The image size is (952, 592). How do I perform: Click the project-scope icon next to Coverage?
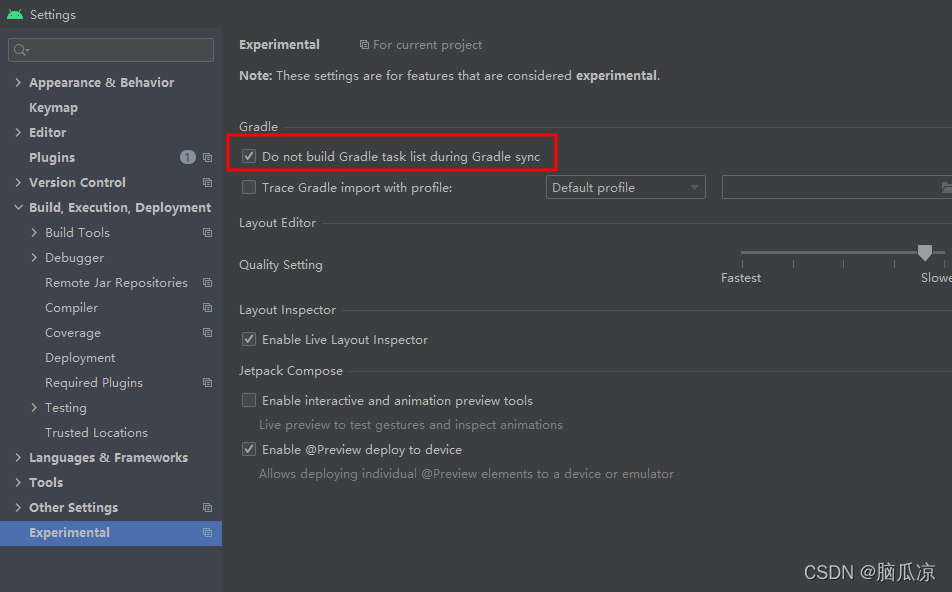tap(207, 332)
